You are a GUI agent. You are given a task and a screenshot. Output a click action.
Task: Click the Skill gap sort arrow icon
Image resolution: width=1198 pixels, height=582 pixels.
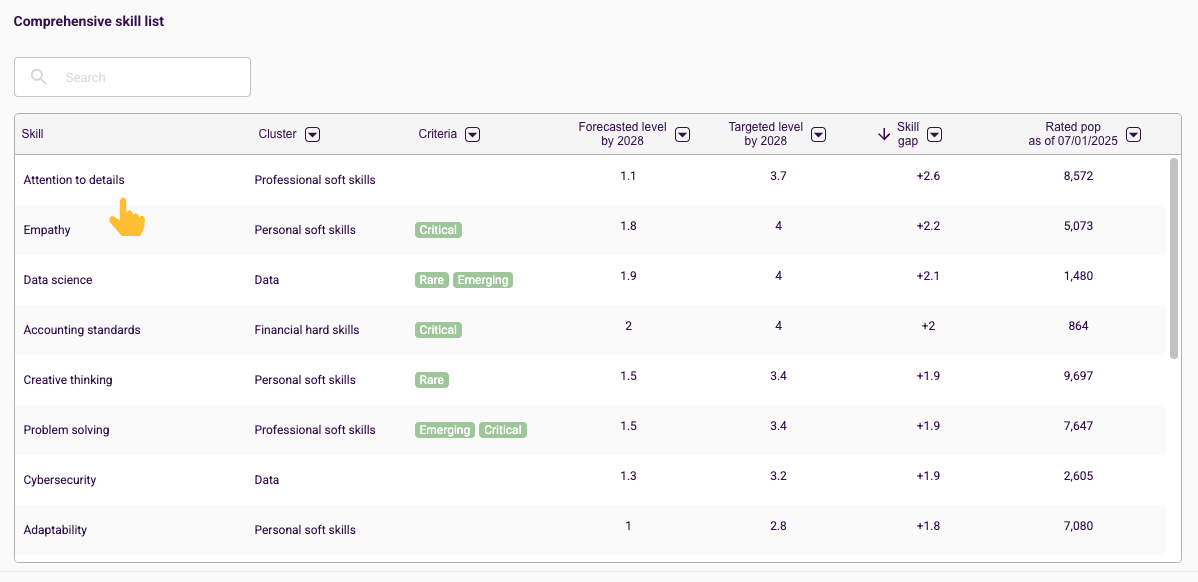pyautogui.click(x=884, y=134)
